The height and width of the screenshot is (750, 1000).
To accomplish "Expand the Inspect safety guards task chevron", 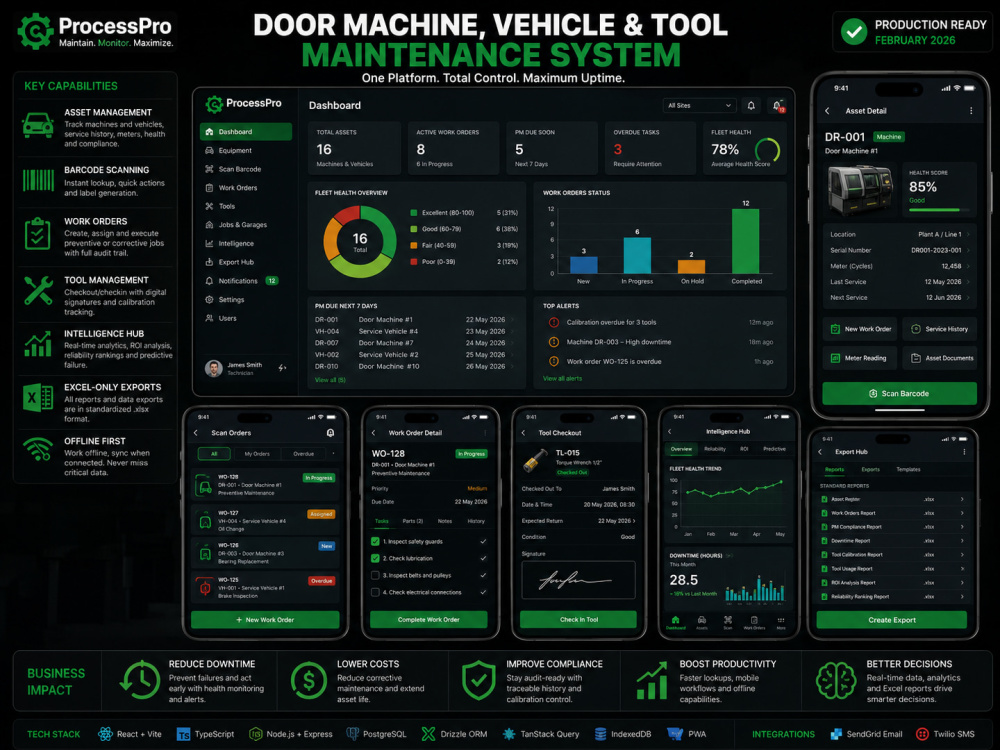I will tap(483, 541).
